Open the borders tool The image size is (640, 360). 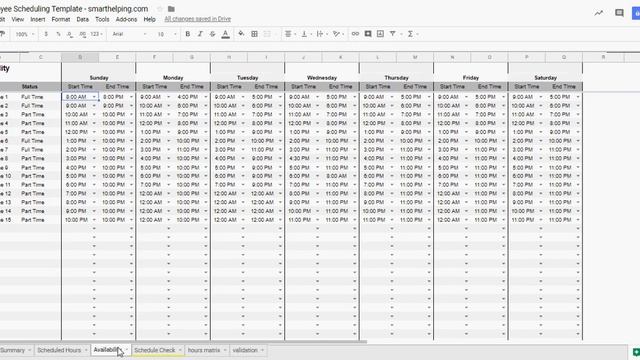[x=254, y=34]
